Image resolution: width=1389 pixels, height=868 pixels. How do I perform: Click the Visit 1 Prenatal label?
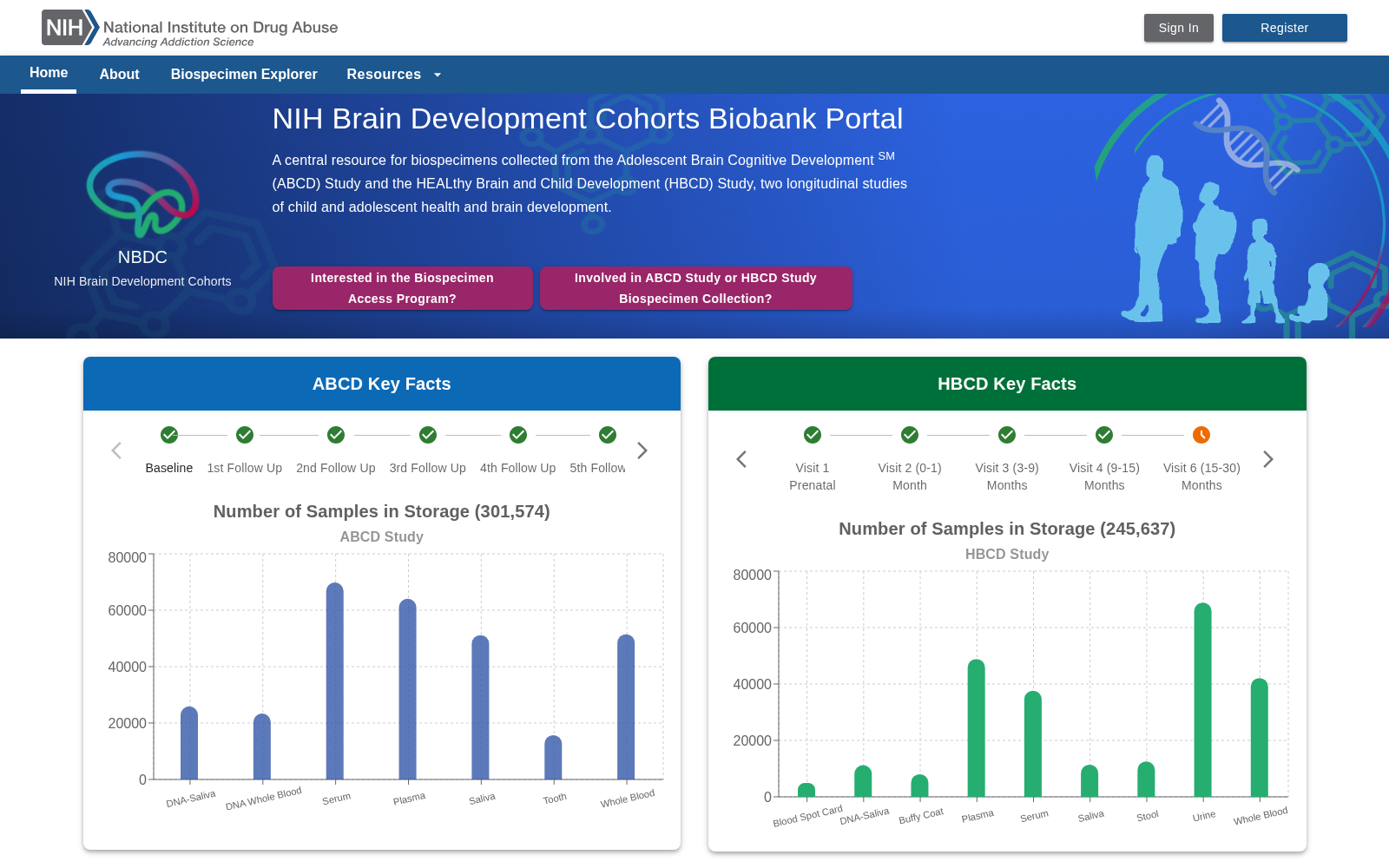click(813, 477)
